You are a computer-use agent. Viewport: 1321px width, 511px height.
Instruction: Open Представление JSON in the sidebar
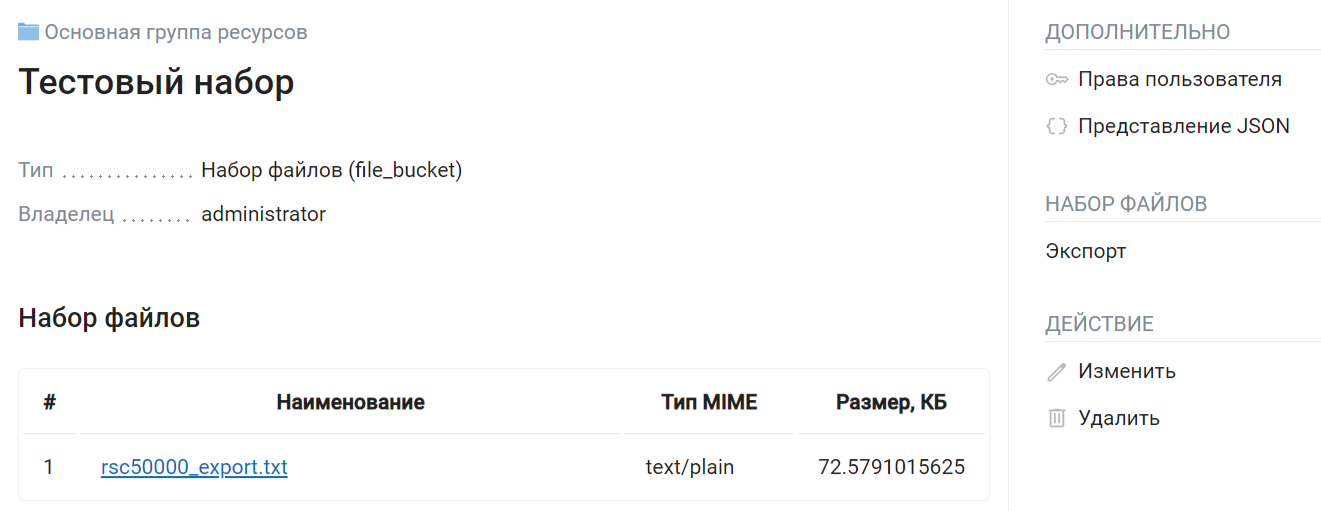coord(1184,127)
